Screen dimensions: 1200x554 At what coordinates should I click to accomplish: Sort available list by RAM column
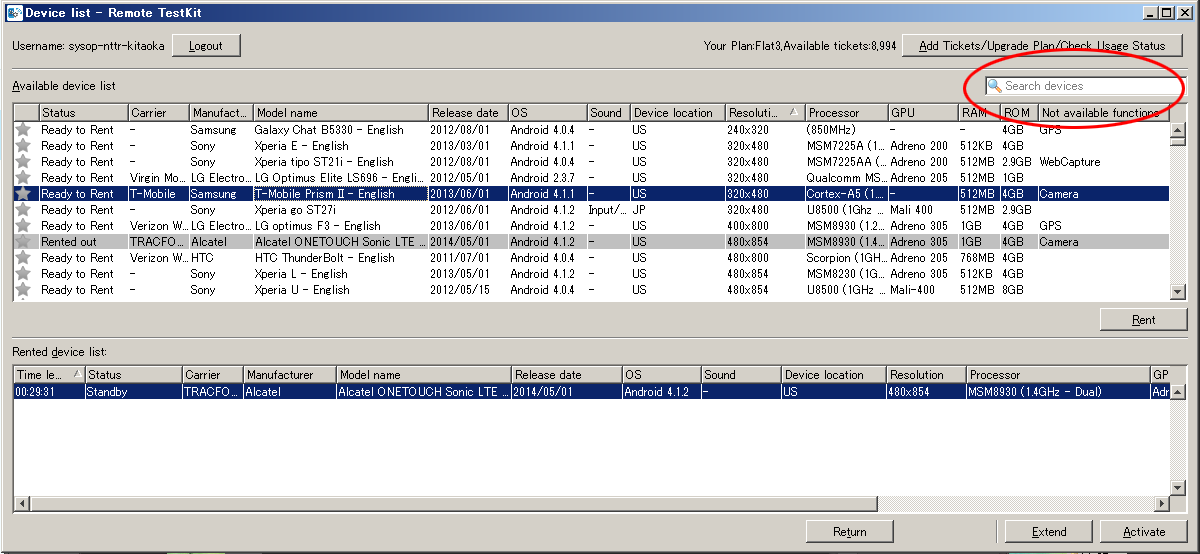point(980,113)
